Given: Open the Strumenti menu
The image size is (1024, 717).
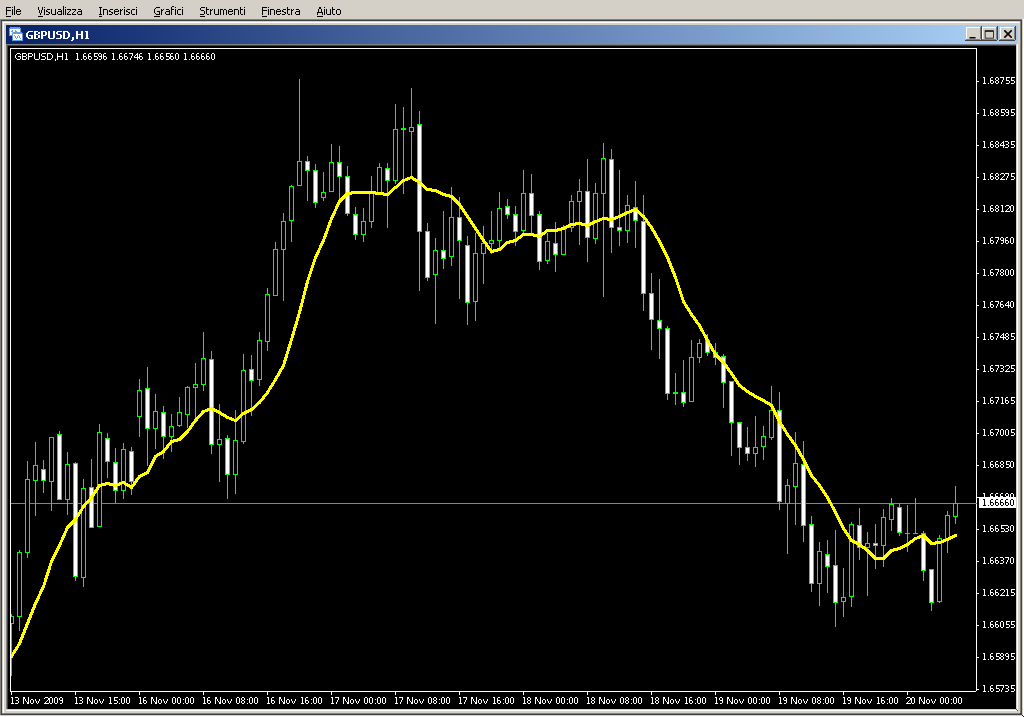Looking at the screenshot, I should 222,11.
